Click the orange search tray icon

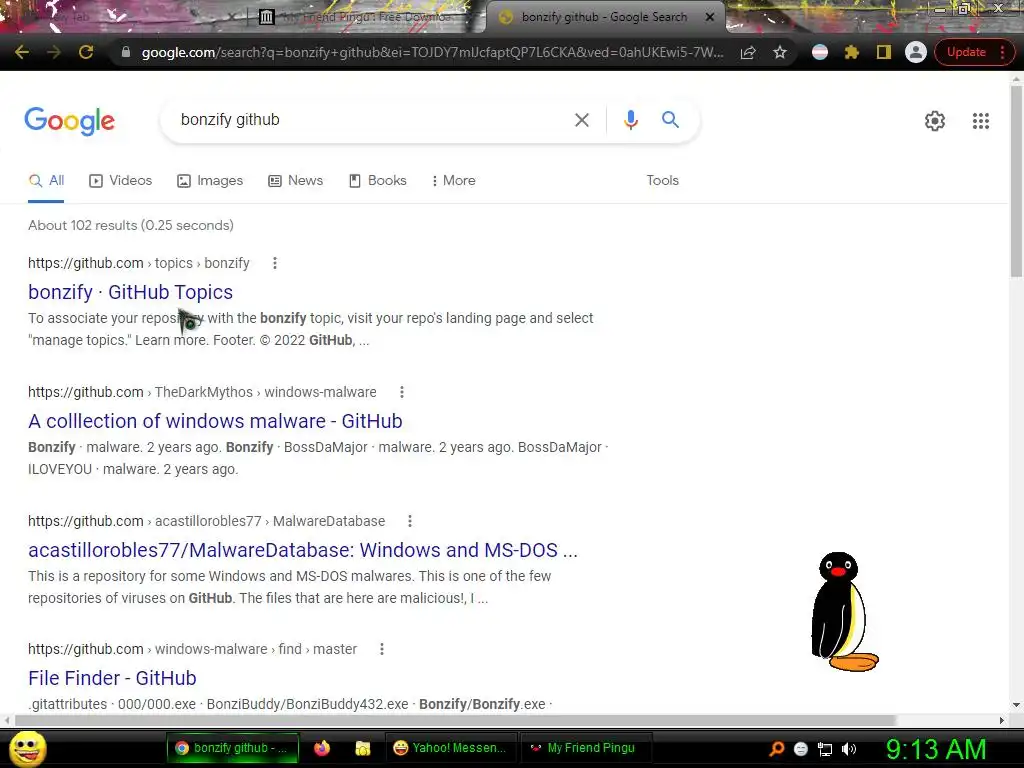[776, 749]
